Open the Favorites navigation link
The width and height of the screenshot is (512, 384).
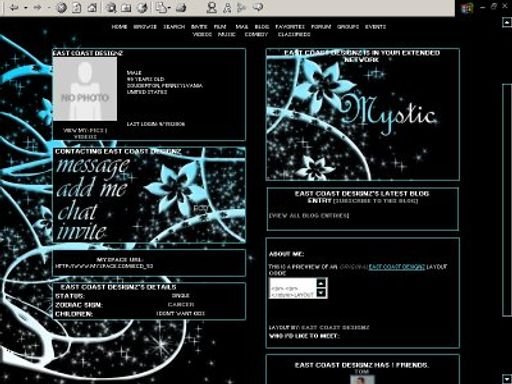point(290,27)
